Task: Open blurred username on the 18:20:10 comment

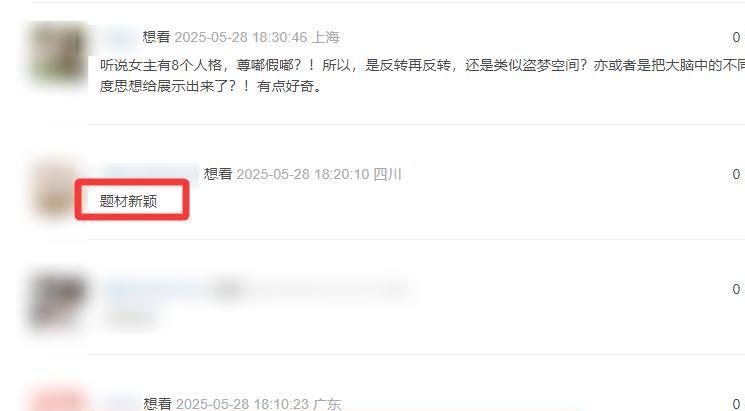Action: click(x=150, y=173)
